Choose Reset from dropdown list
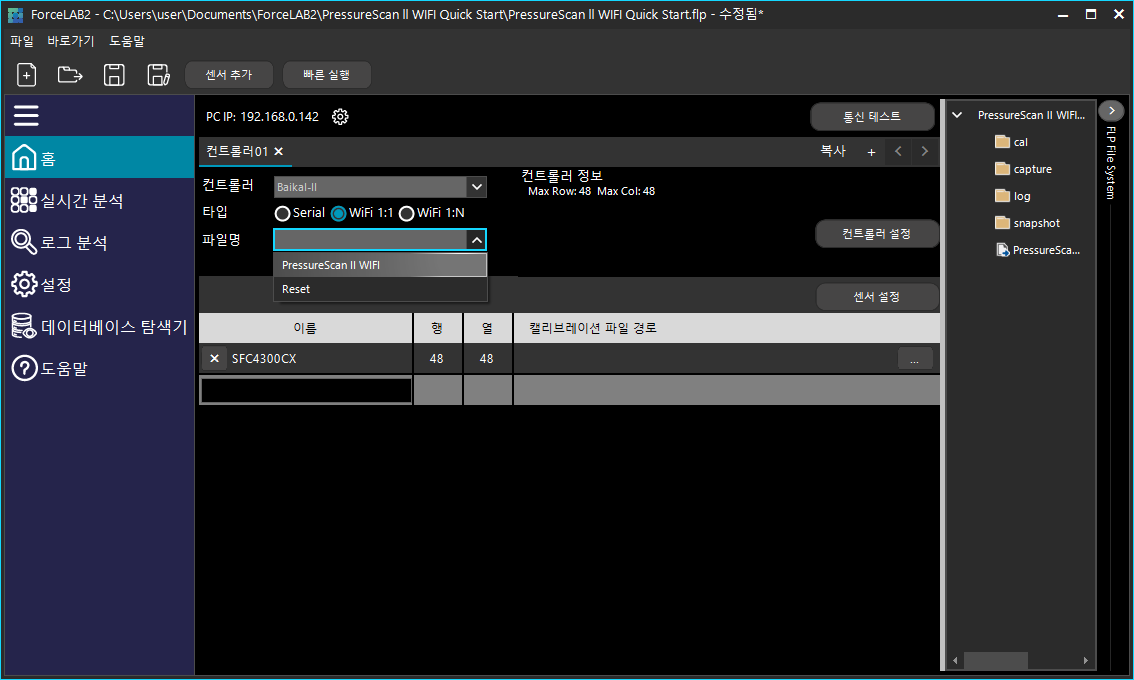 380,289
